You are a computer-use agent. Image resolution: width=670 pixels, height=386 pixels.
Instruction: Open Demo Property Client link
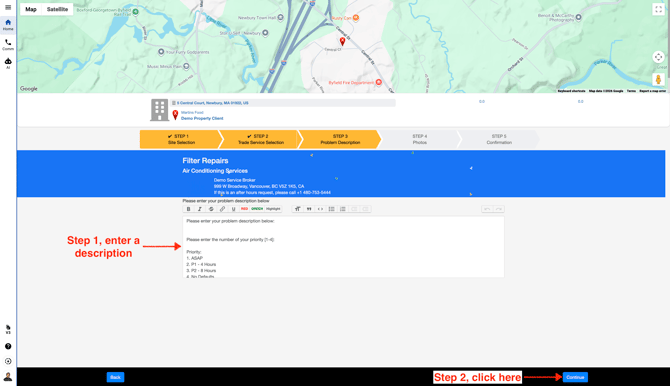202,118
